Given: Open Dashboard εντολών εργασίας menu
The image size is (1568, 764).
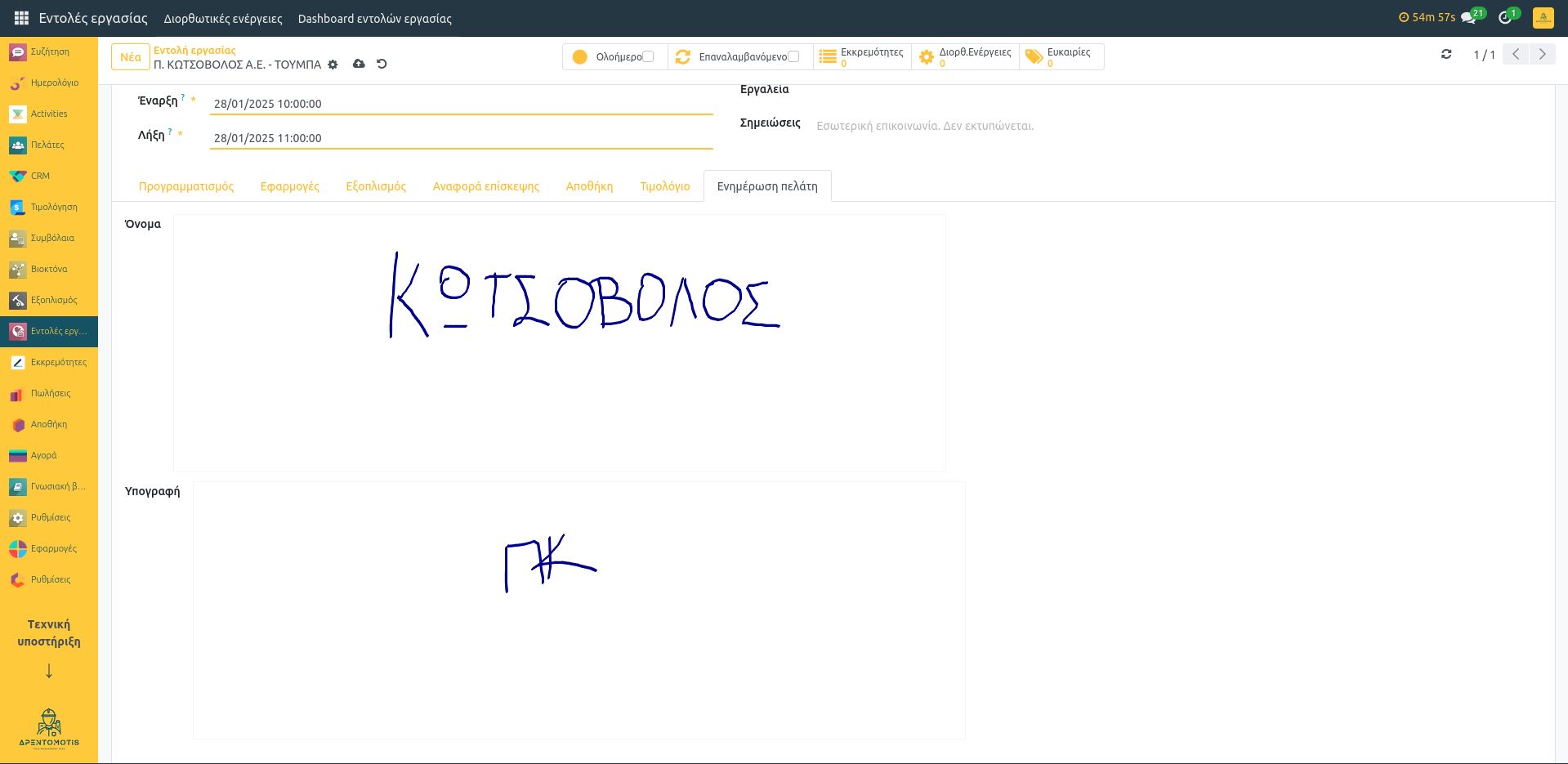Looking at the screenshot, I should pyautogui.click(x=374, y=18).
